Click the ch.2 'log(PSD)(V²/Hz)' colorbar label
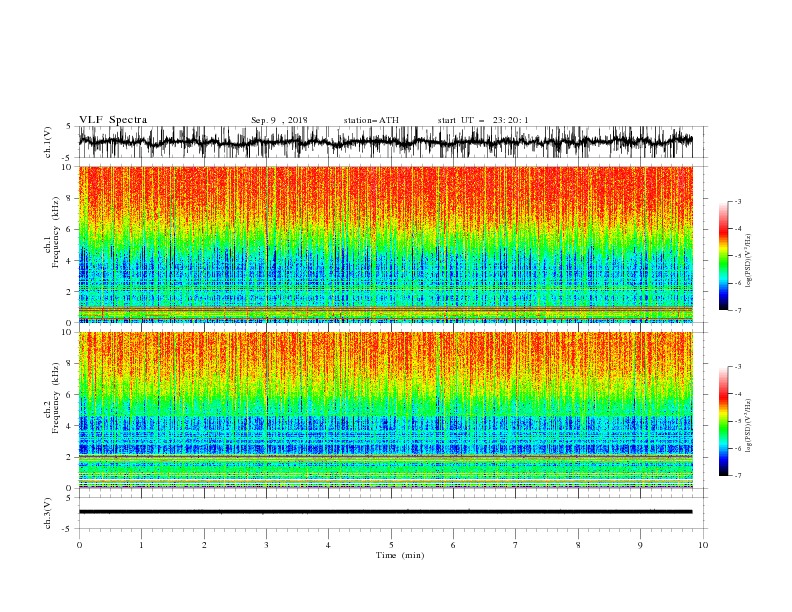 pos(748,426)
